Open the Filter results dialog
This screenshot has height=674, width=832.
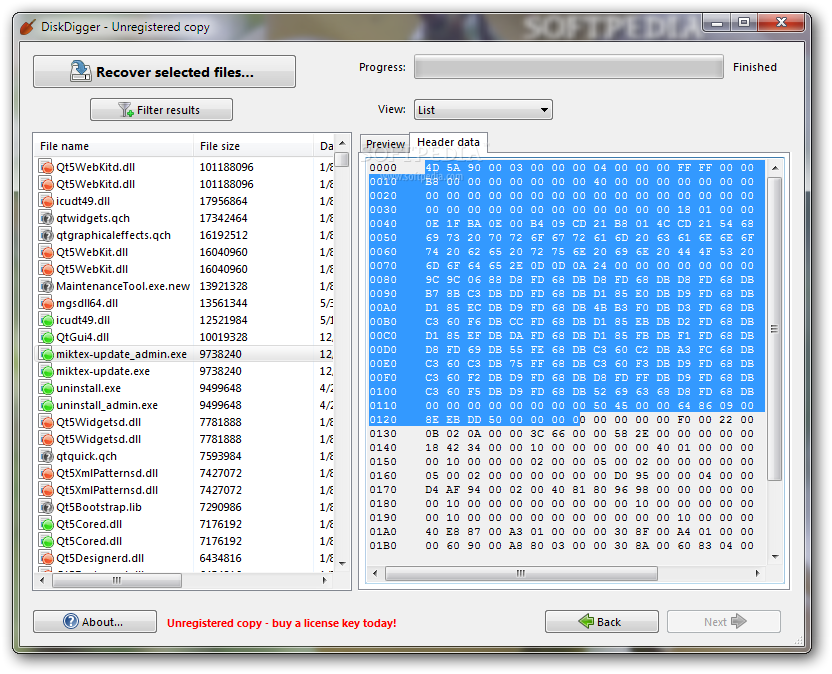click(x=161, y=110)
